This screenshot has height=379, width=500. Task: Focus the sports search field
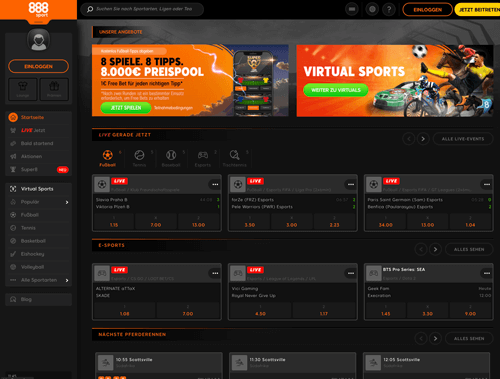pyautogui.click(x=143, y=9)
